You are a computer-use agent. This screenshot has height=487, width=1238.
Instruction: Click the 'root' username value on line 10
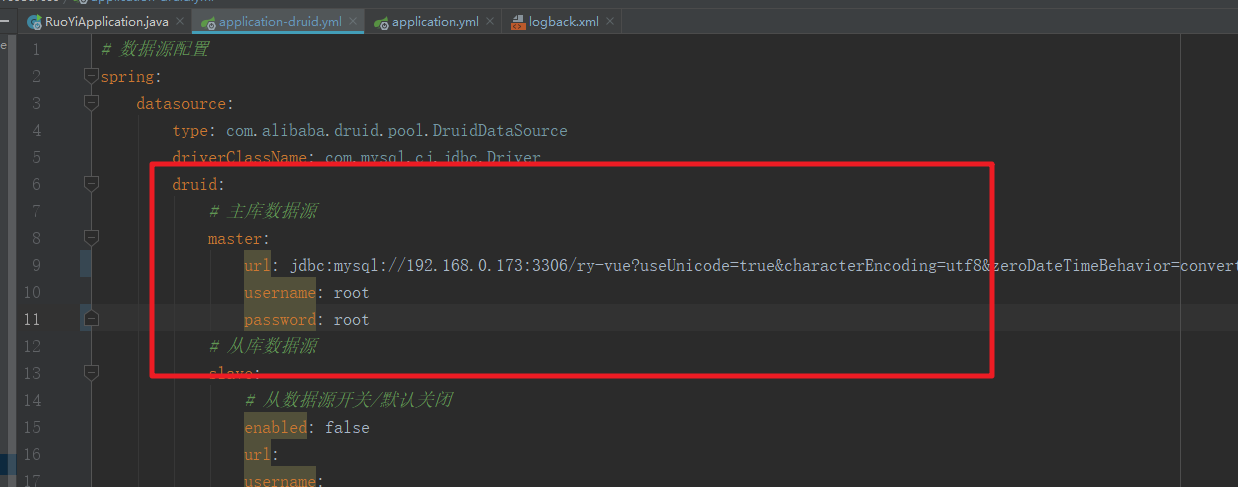click(352, 292)
